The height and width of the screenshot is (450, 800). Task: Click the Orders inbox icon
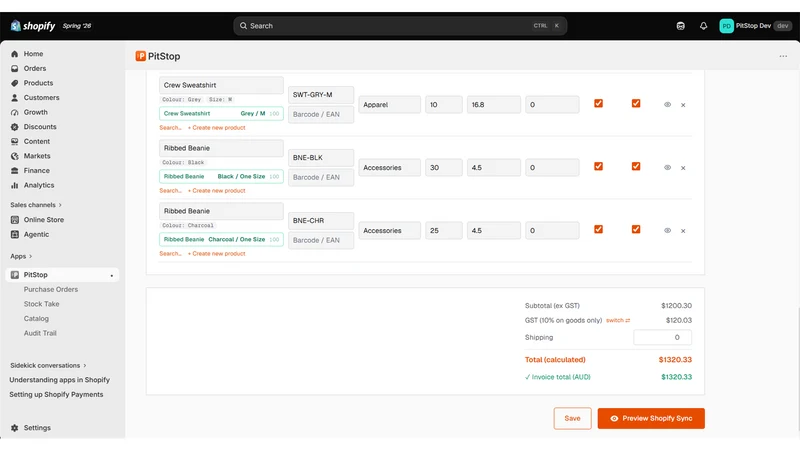point(14,68)
